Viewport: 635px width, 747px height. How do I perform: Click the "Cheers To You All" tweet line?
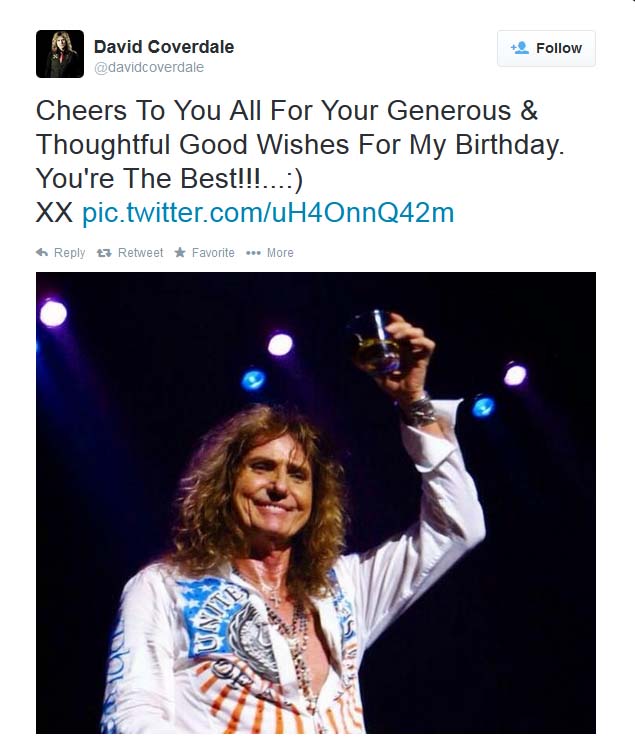click(x=288, y=110)
